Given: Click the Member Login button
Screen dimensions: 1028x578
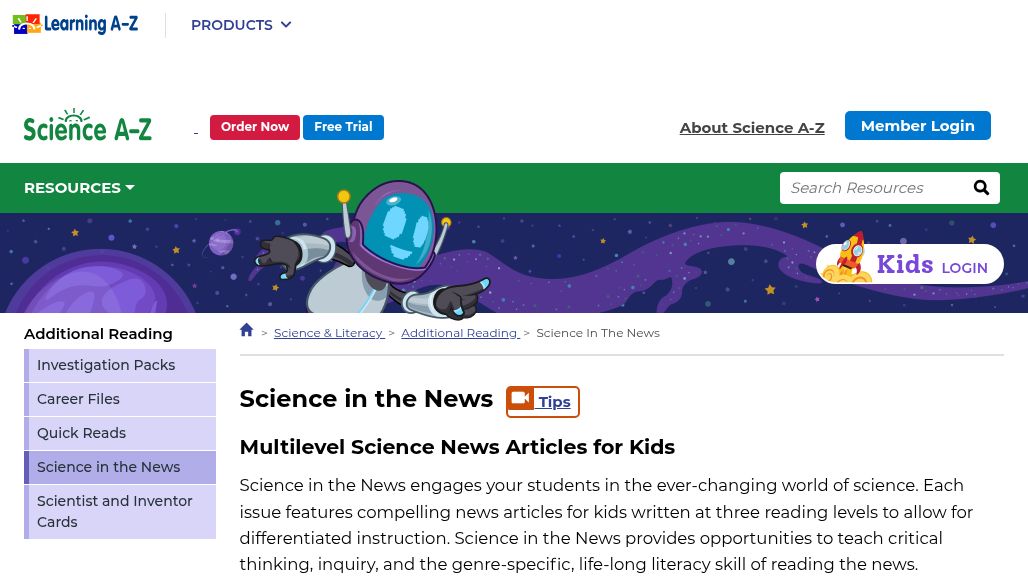Looking at the screenshot, I should (x=917, y=126).
